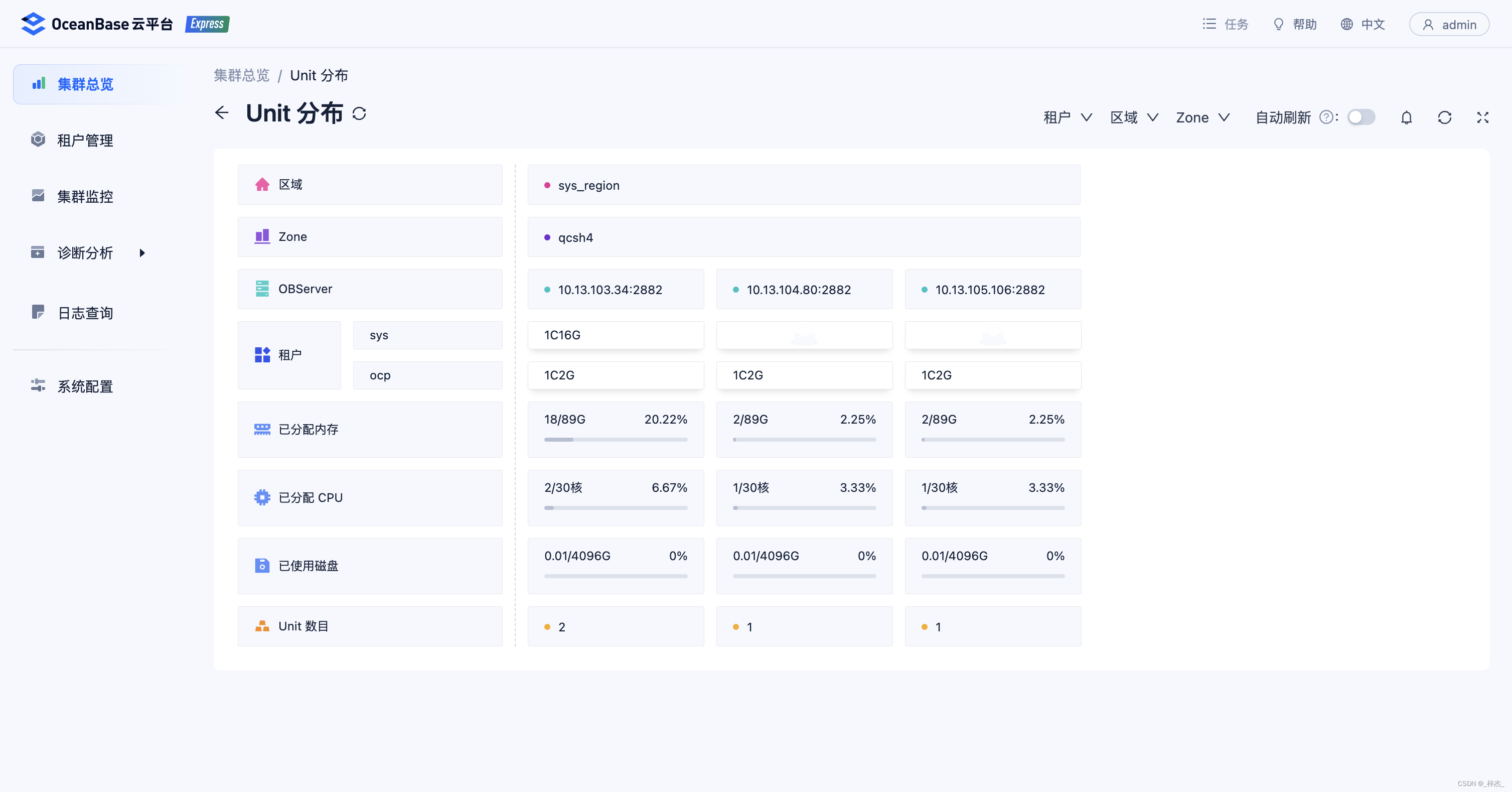
Task: Open 系统配置 in the sidebar
Action: pyautogui.click(x=85, y=386)
